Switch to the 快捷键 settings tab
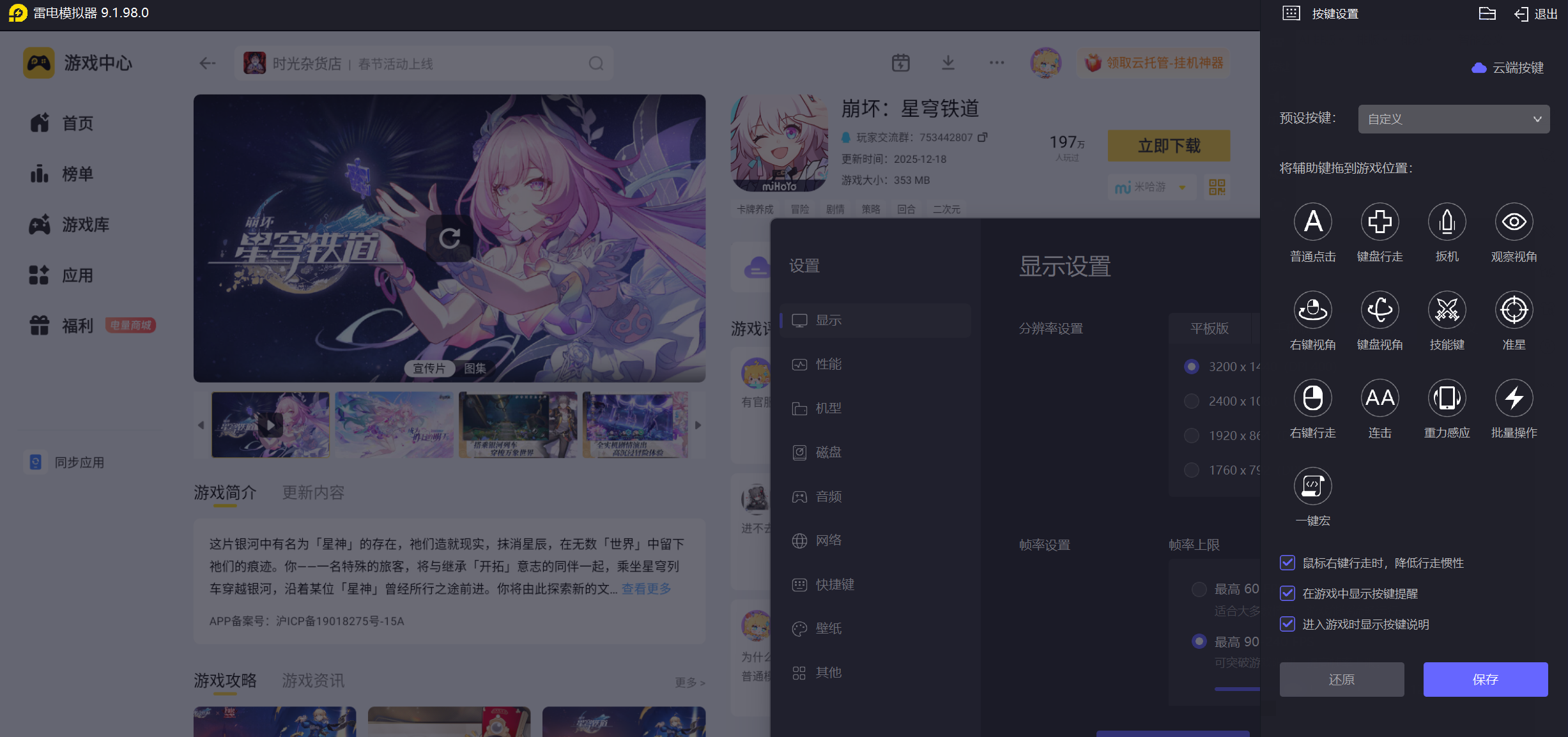This screenshot has width=1568, height=737. (834, 584)
